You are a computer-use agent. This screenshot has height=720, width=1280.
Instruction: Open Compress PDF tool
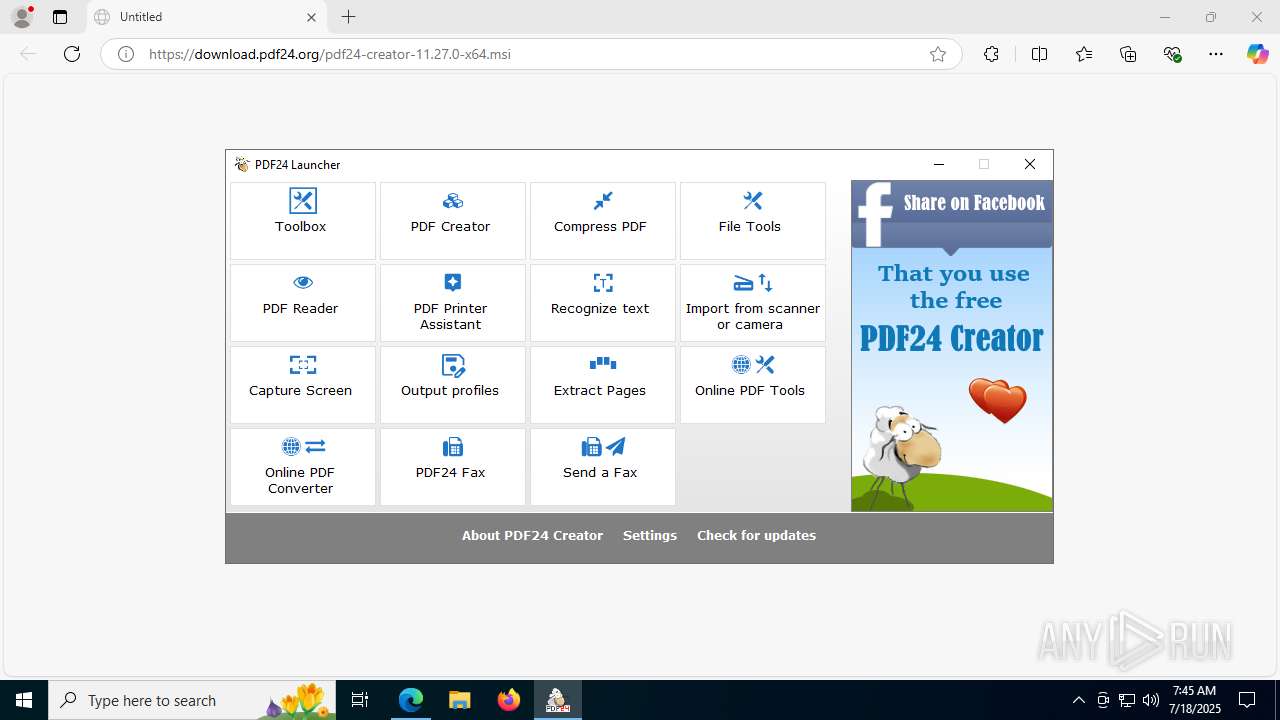pyautogui.click(x=602, y=221)
